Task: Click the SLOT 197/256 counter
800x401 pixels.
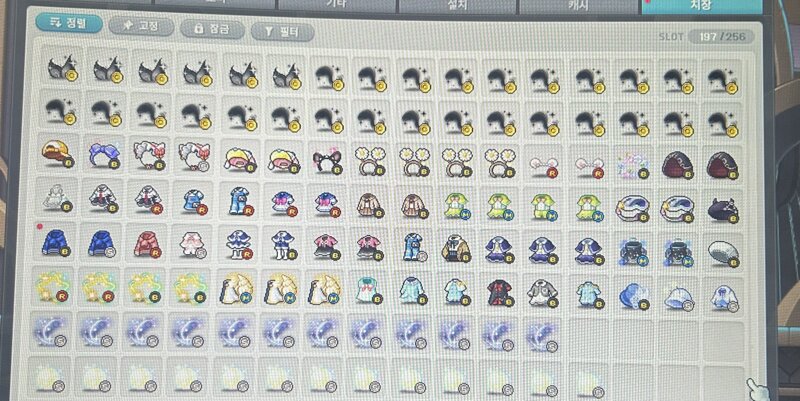Action: [x=707, y=37]
